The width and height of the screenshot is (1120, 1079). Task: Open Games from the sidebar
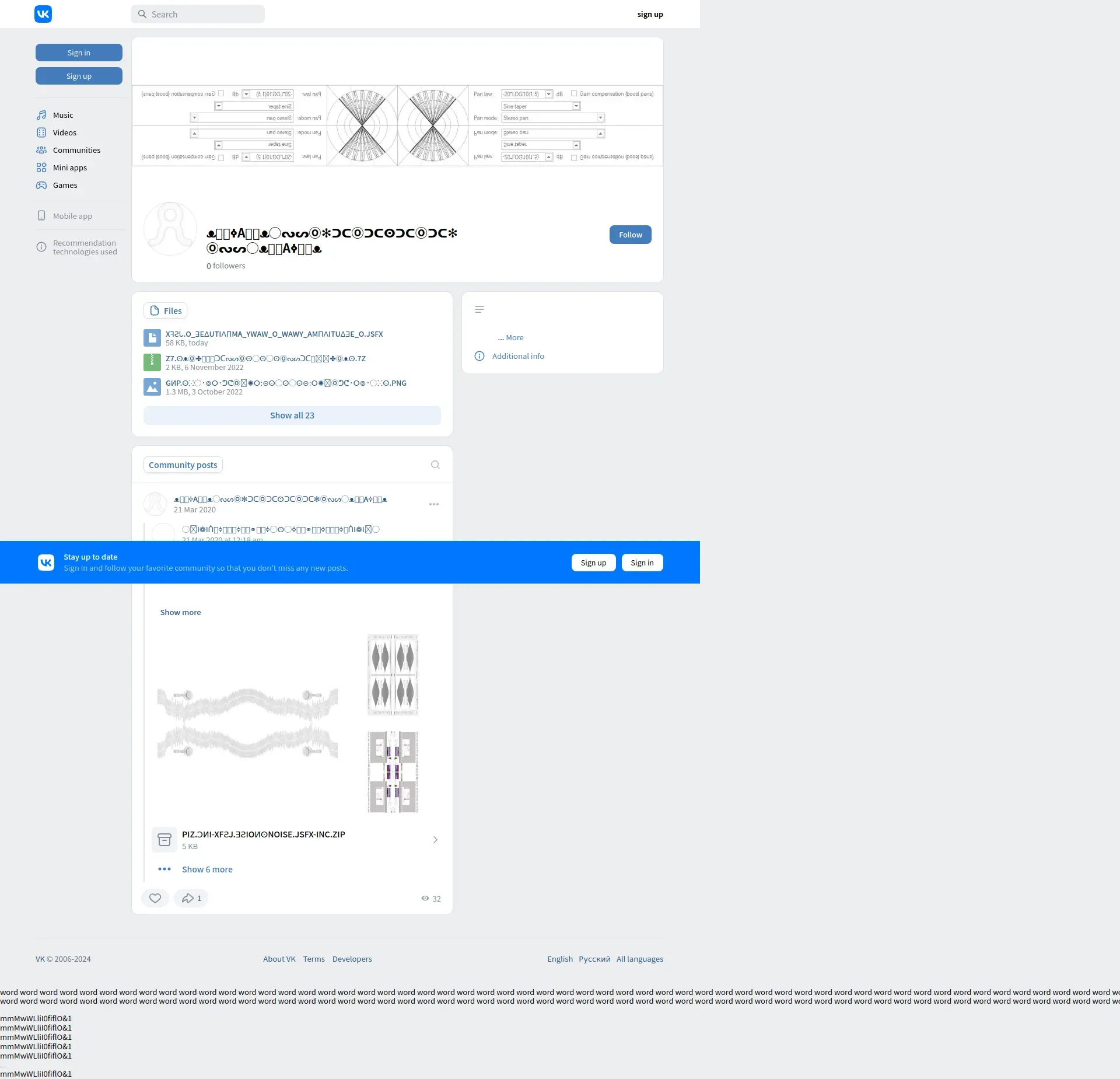click(65, 185)
